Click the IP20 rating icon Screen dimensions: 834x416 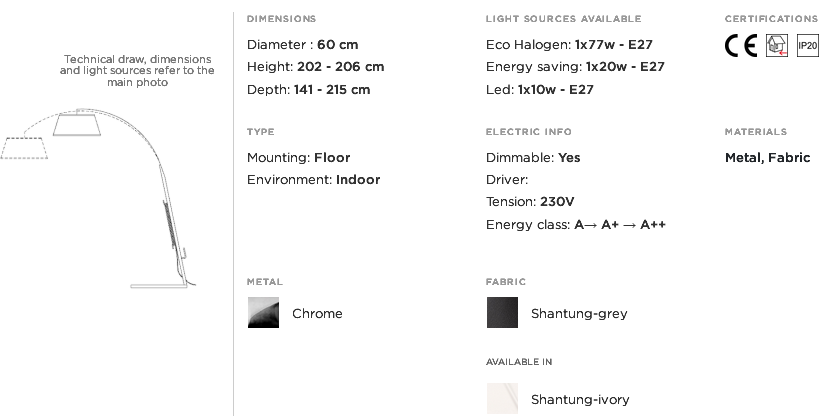click(807, 45)
